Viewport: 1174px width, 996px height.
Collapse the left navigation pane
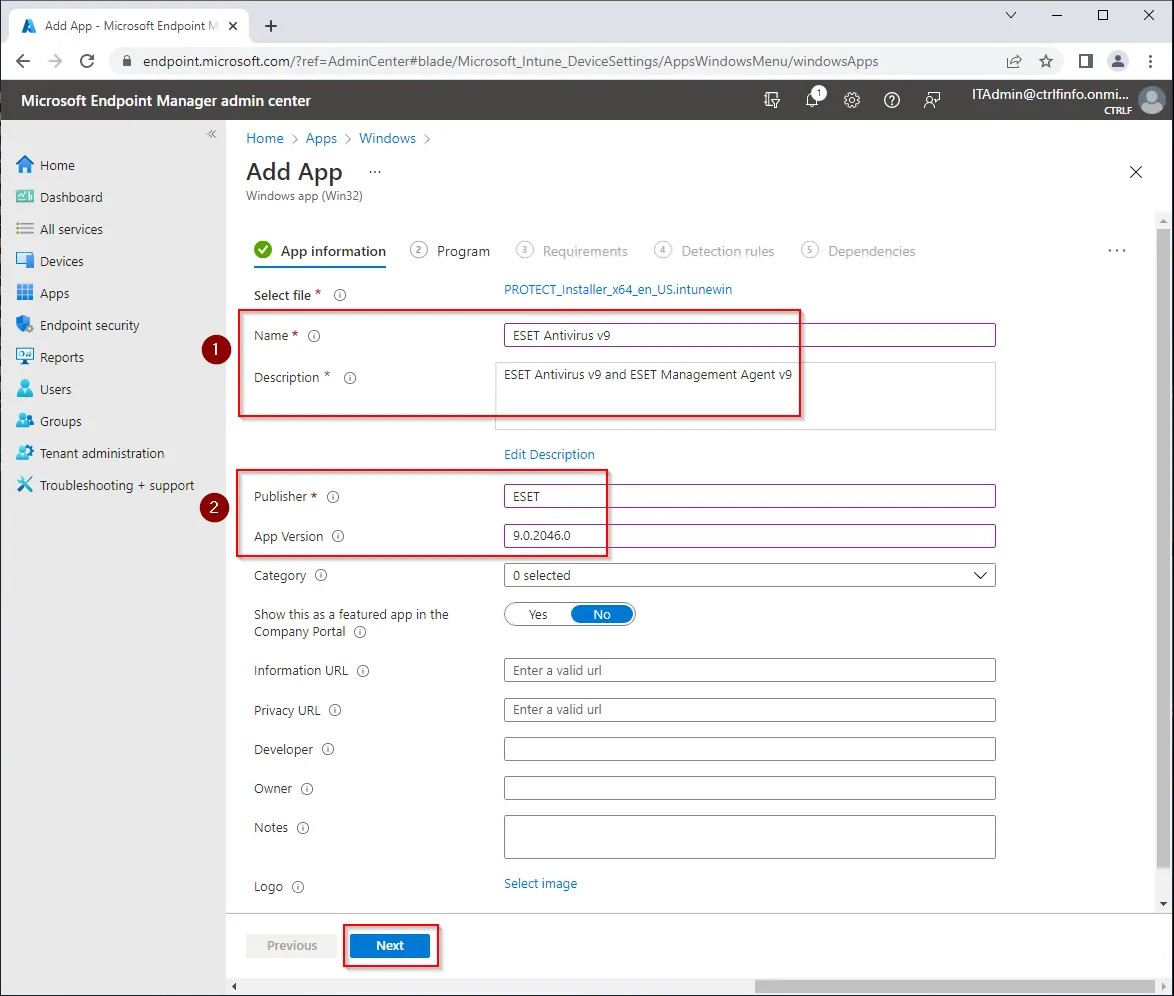tap(212, 134)
